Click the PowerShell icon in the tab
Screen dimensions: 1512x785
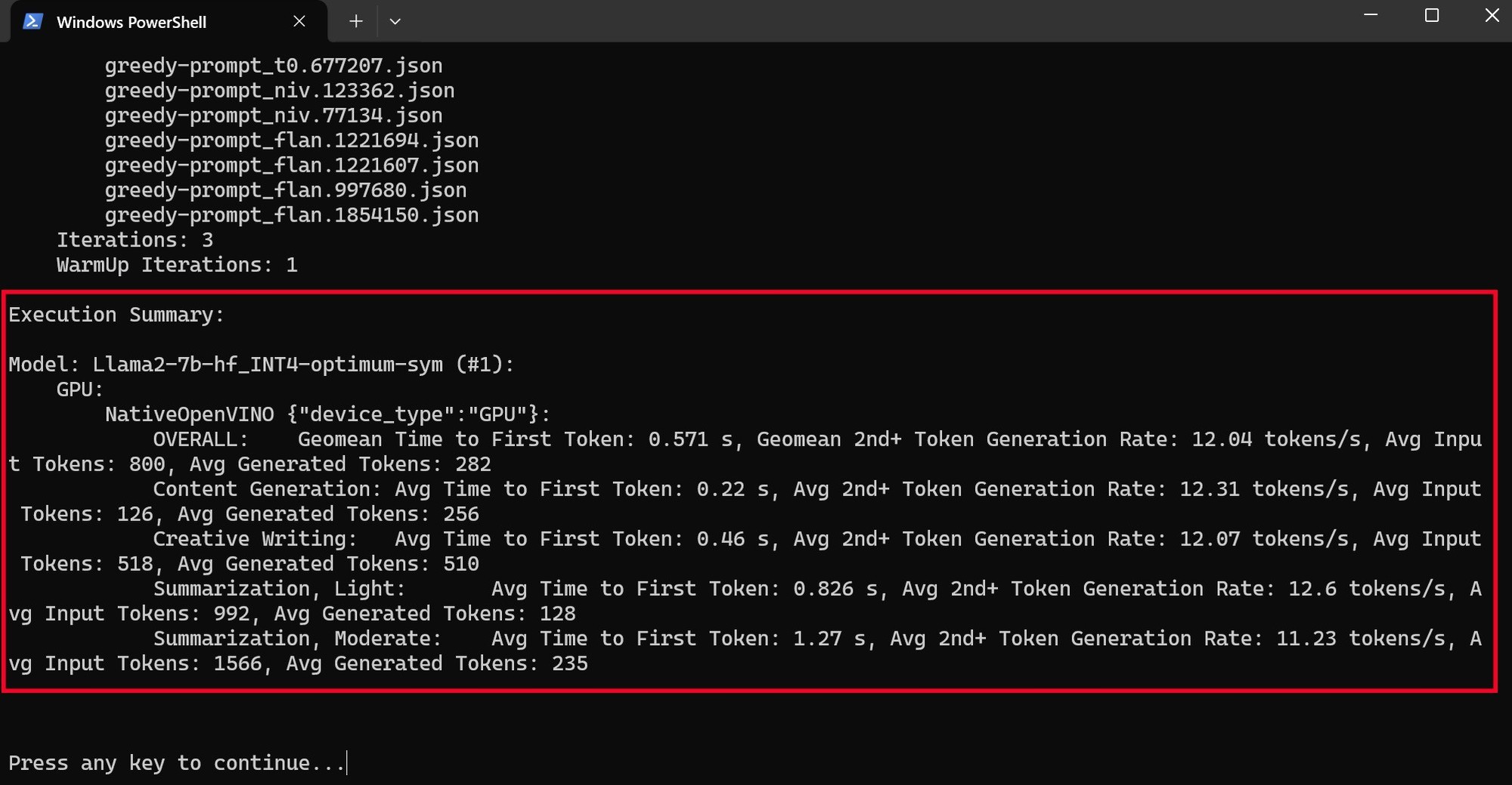[x=33, y=21]
